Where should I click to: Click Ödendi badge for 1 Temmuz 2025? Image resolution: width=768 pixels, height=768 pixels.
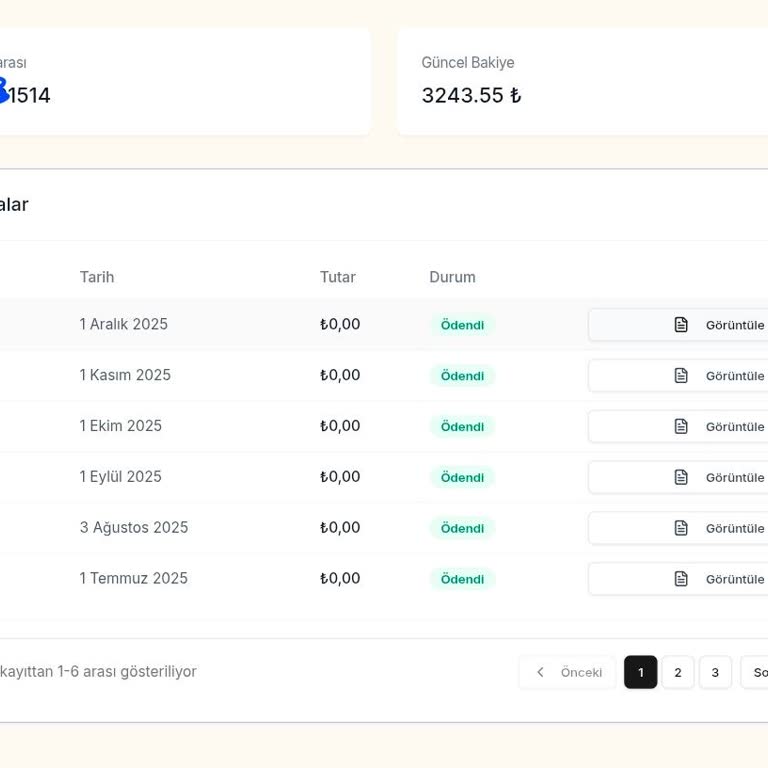(462, 579)
